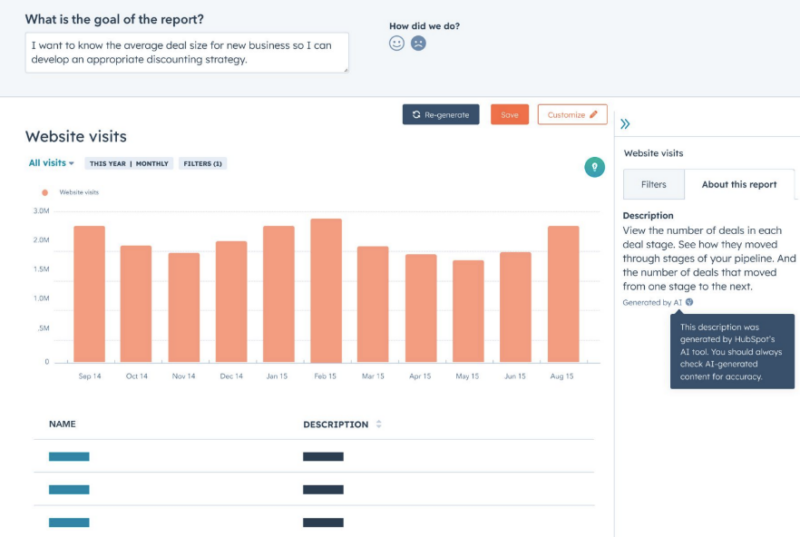Click the Aug 15 bar in chart
The width and height of the screenshot is (800, 537).
point(563,294)
